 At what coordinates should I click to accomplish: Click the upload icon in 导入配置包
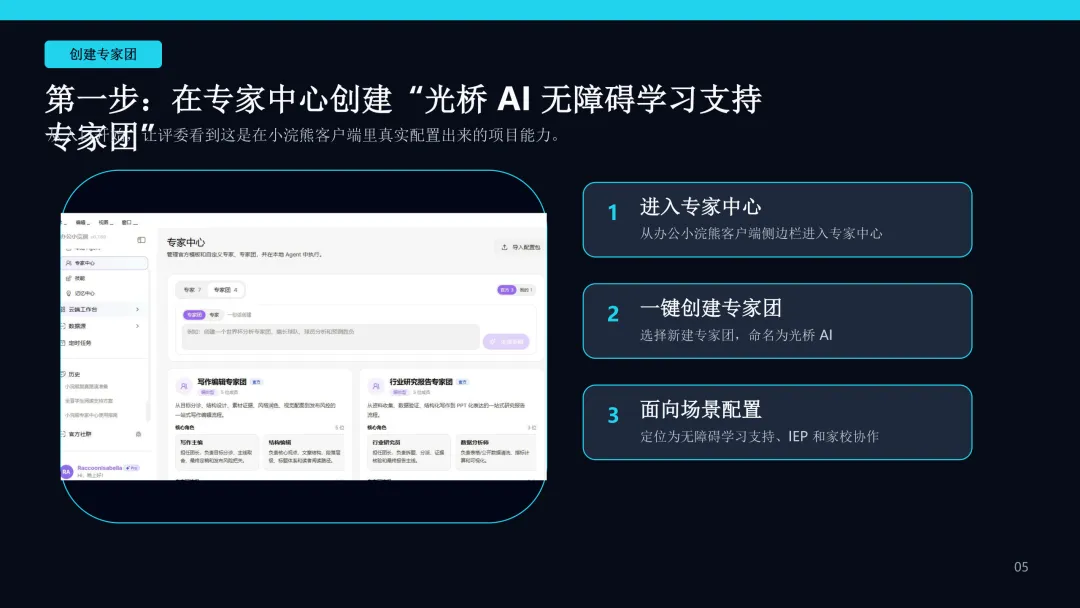[x=504, y=247]
